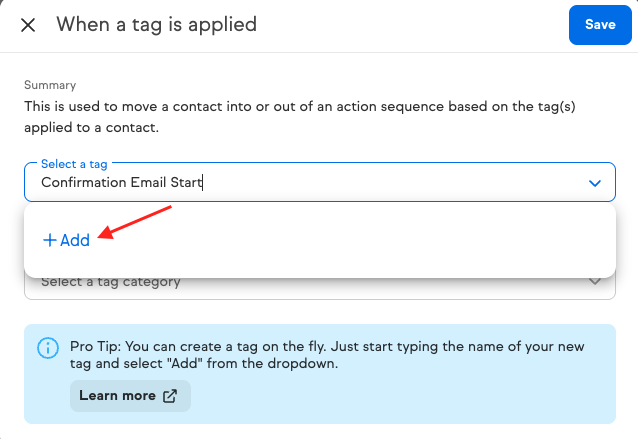Expand the tag category chevron arrow
Image resolution: width=638 pixels, height=439 pixels.
595,282
